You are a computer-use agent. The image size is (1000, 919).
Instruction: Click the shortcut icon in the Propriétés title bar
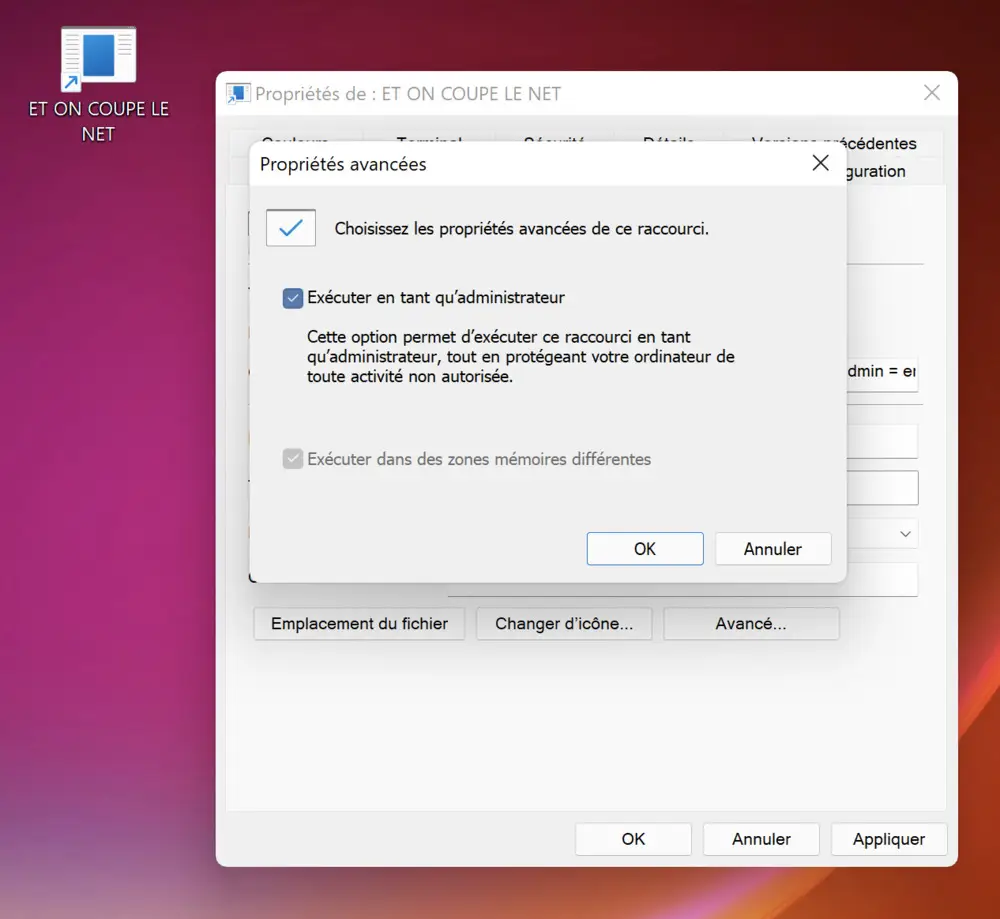click(237, 94)
